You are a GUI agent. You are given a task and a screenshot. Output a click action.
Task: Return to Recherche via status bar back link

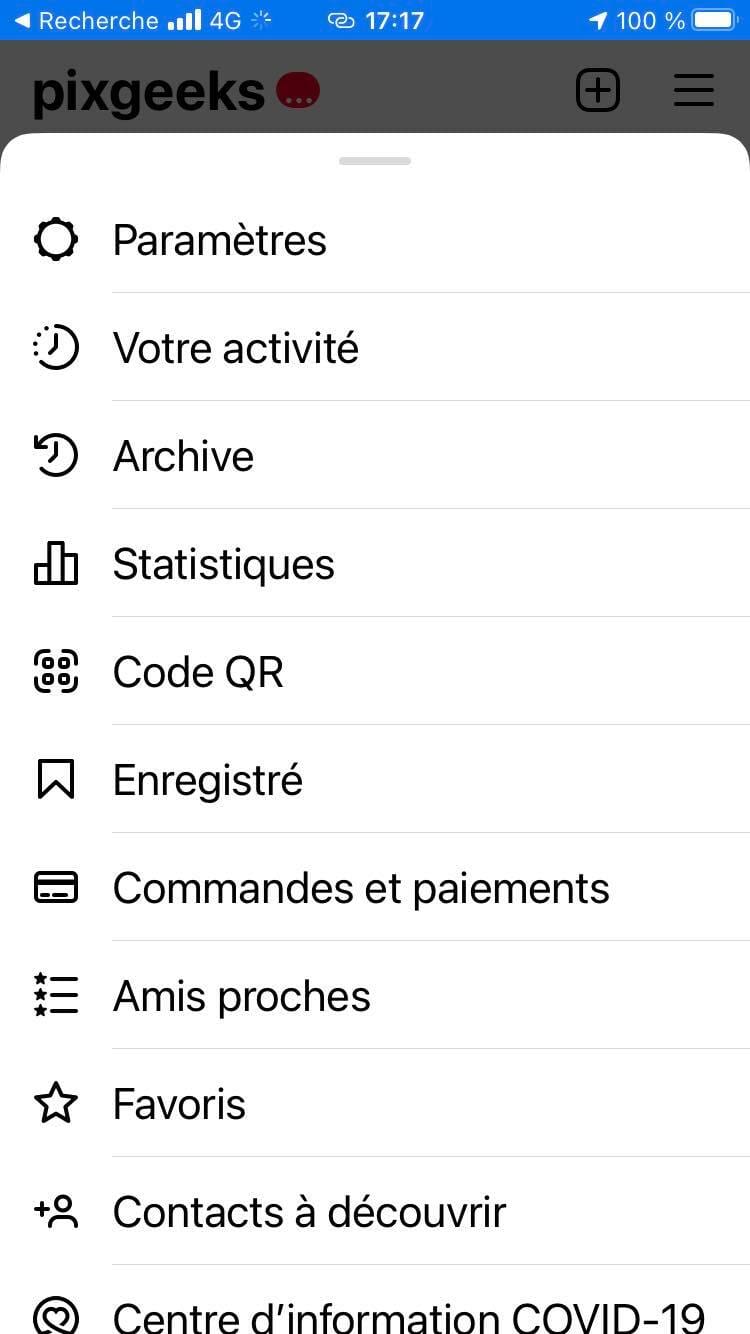(87, 20)
